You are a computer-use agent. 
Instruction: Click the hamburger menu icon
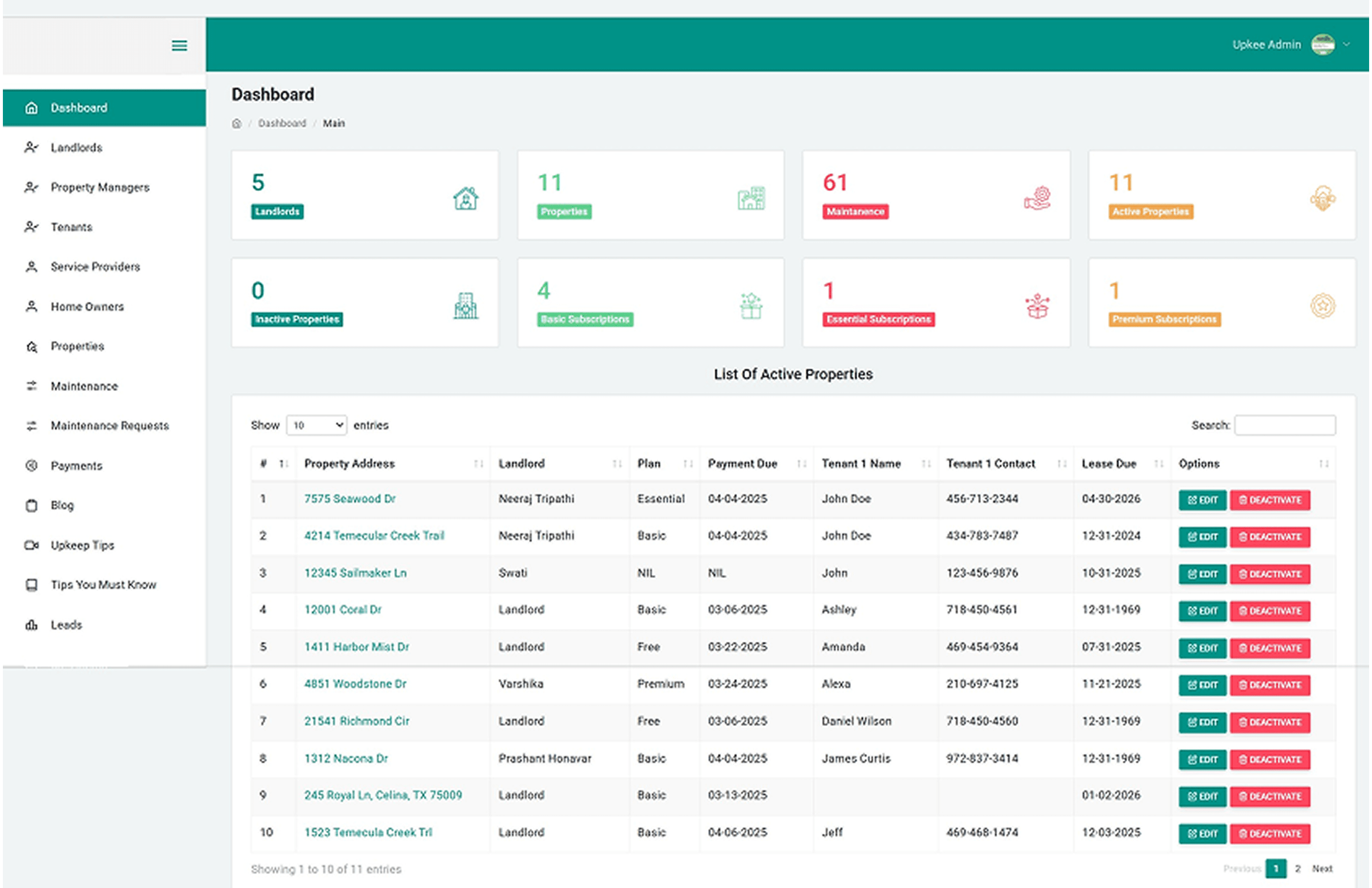tap(179, 46)
